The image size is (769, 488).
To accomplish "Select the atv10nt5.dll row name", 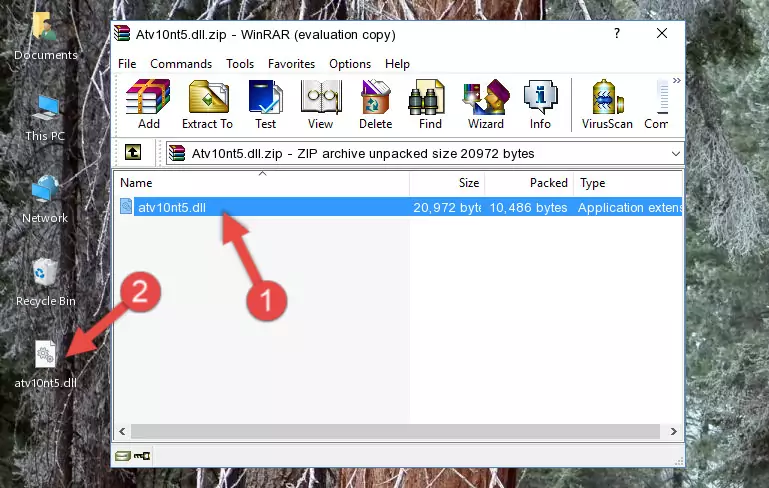I will 172,207.
